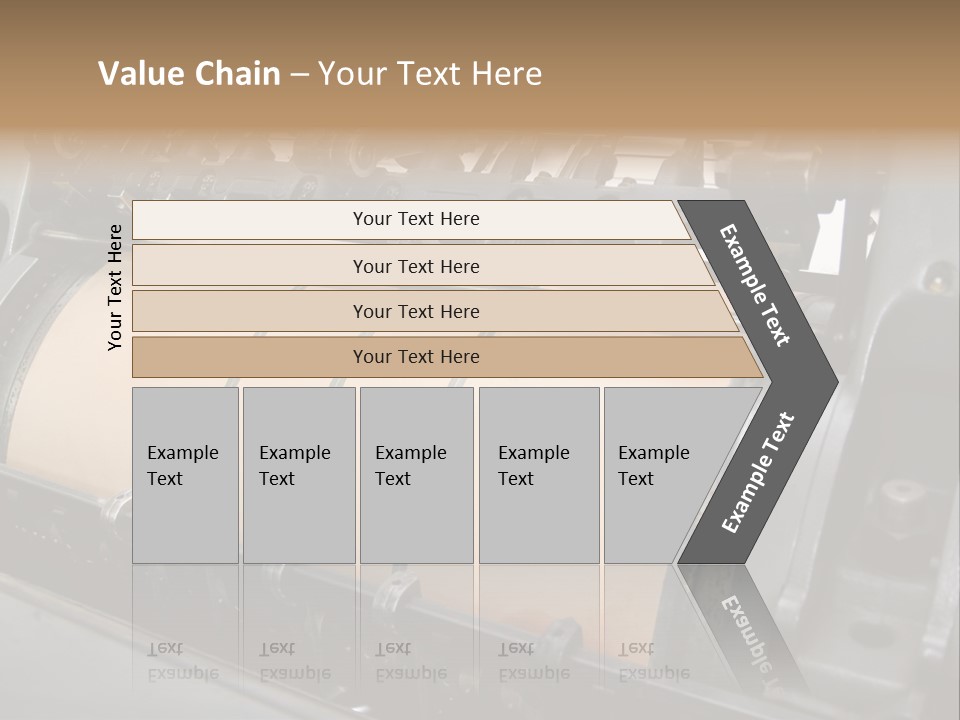Click the middle gray "Example Text" box
The height and width of the screenshot is (720, 960).
[416, 475]
